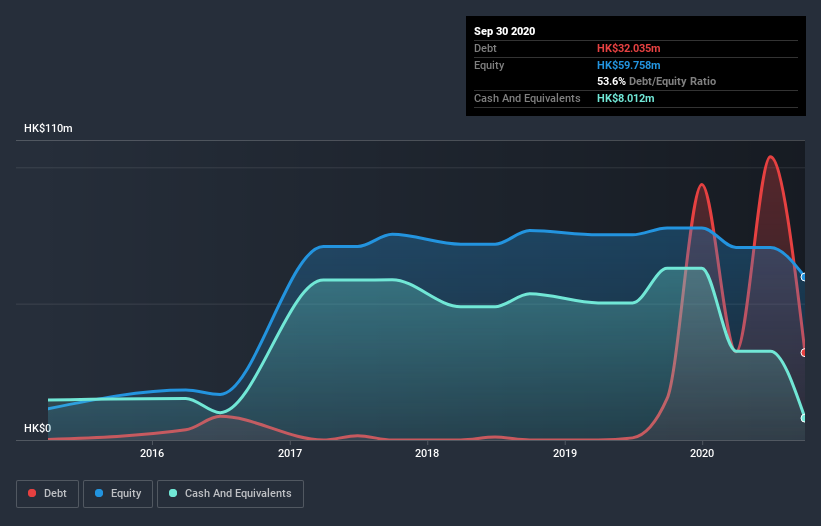The height and width of the screenshot is (526, 821).
Task: Click the 2016 x-axis label
Action: click(x=152, y=453)
